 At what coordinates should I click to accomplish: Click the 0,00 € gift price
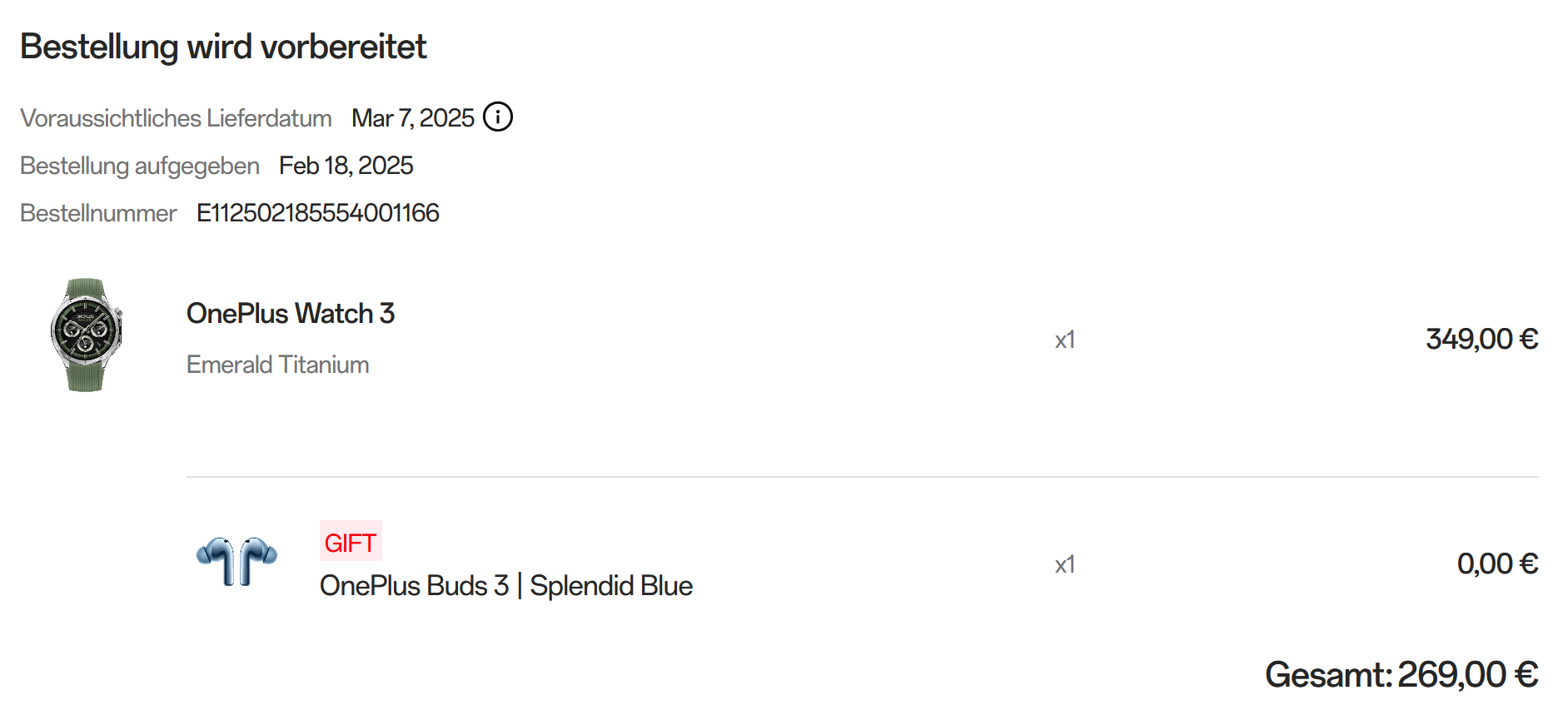1497,564
